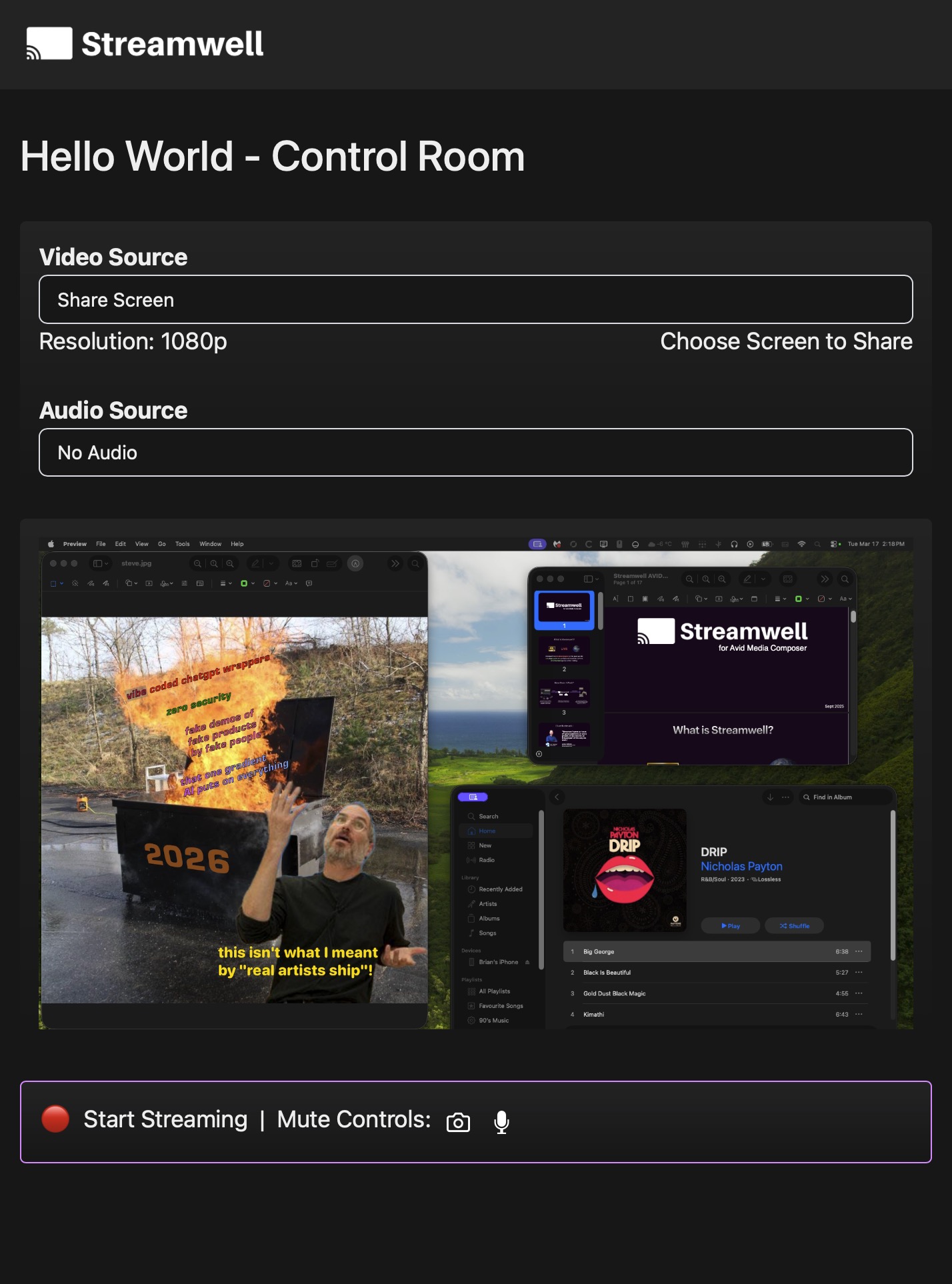The width and height of the screenshot is (952, 1284).
Task: Open the Aa text style dropdown in steve.jpg window
Action: tap(291, 583)
